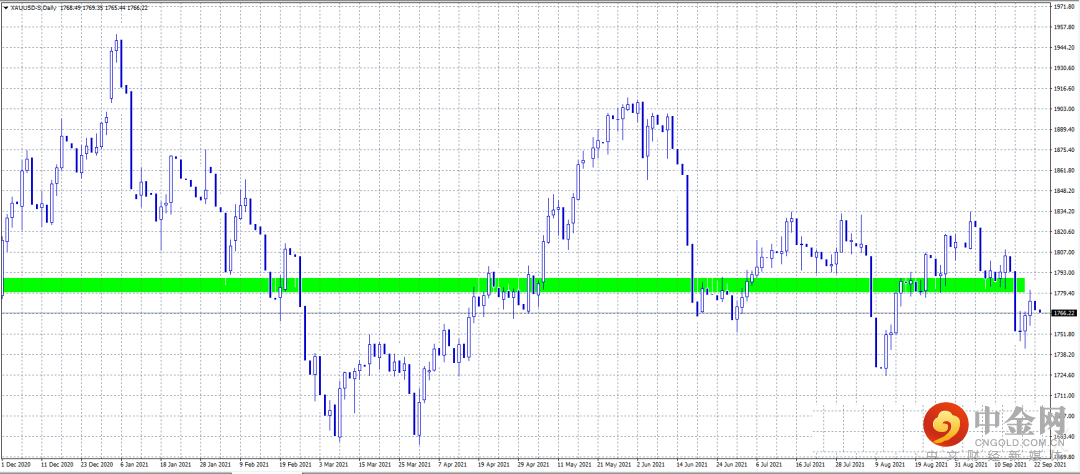The height and width of the screenshot is (474, 1080).
Task: Click the 1779.40 price scale label
Action: (x=1065, y=294)
